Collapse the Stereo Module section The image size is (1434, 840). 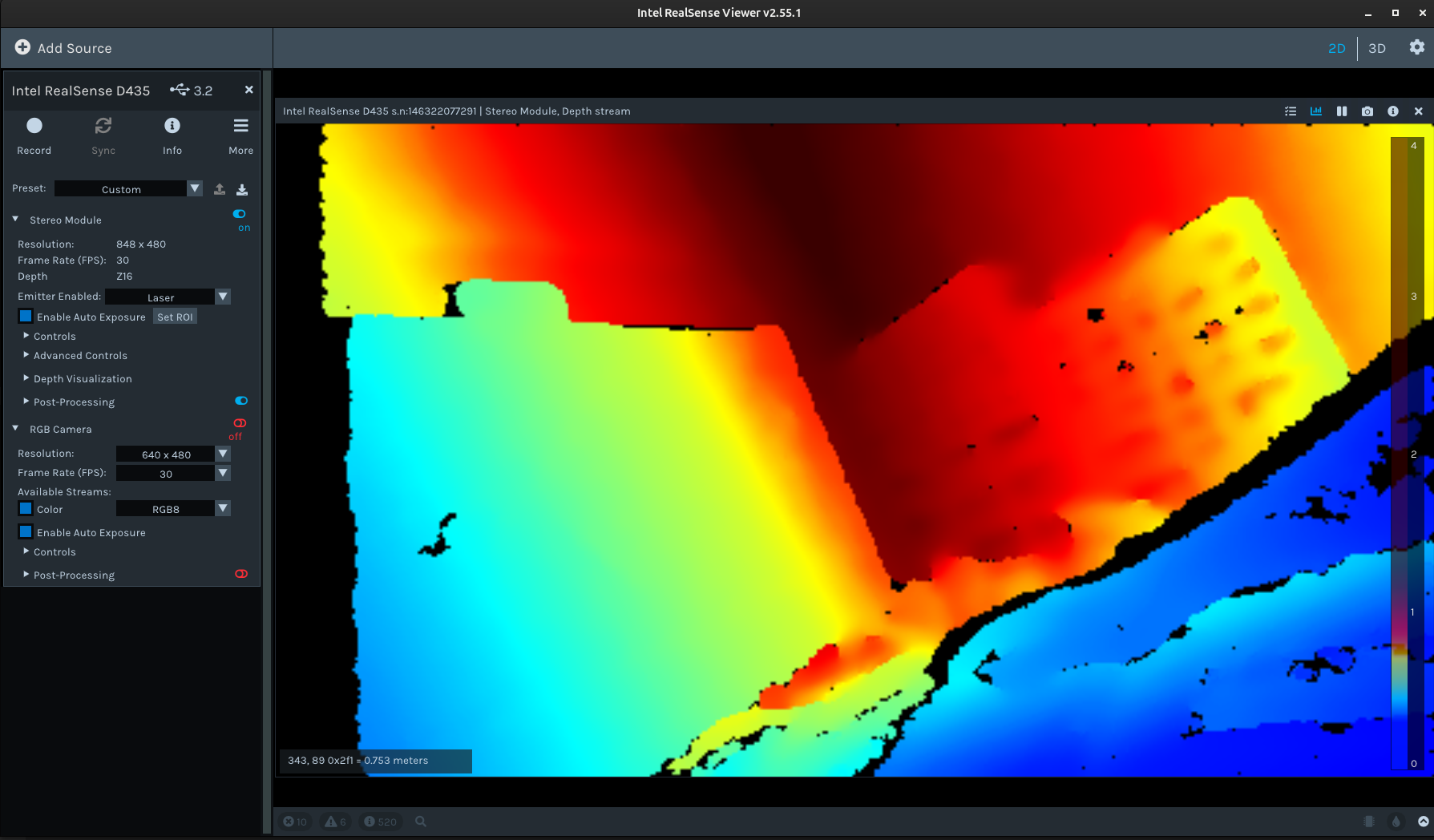point(15,219)
